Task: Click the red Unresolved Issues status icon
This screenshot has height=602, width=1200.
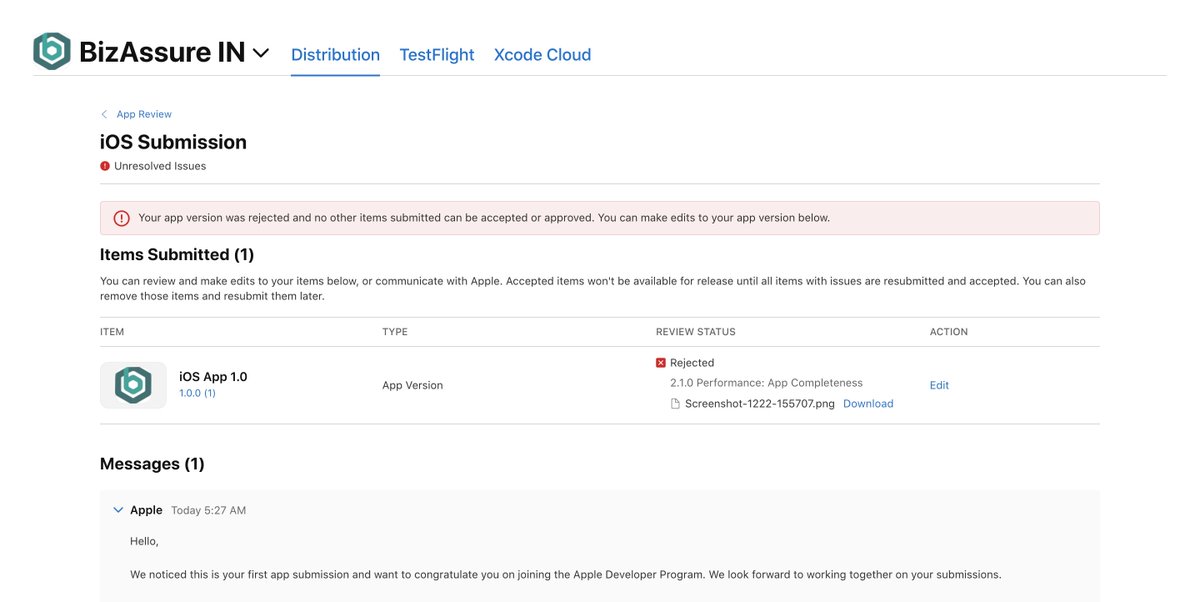Action: [105, 166]
